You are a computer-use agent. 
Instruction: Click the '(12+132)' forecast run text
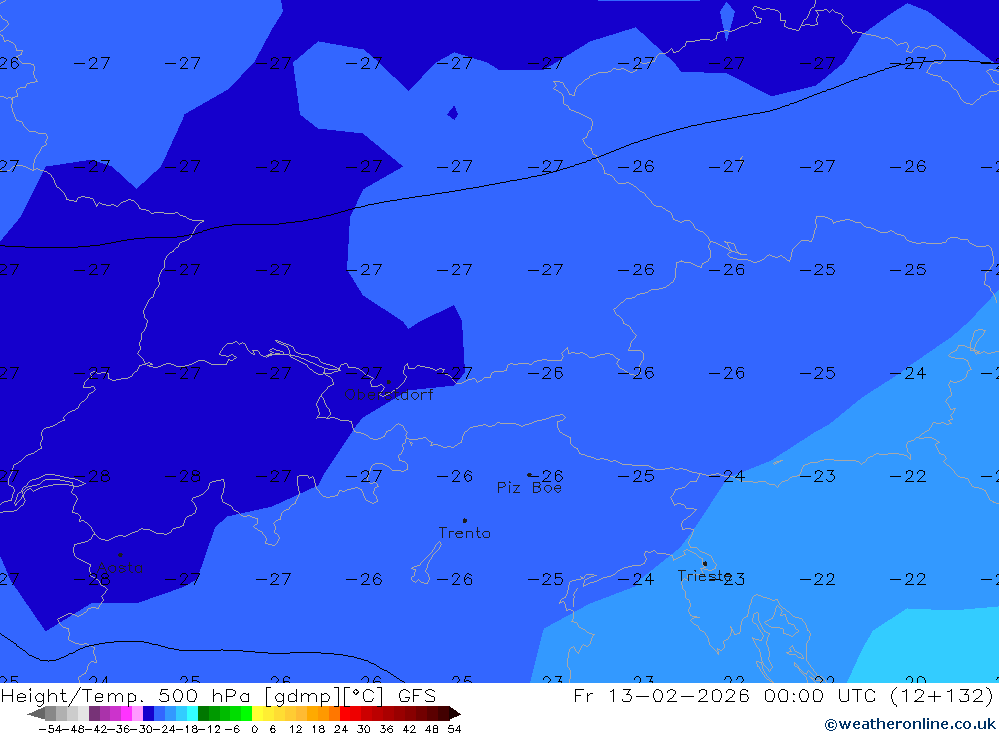[941, 695]
